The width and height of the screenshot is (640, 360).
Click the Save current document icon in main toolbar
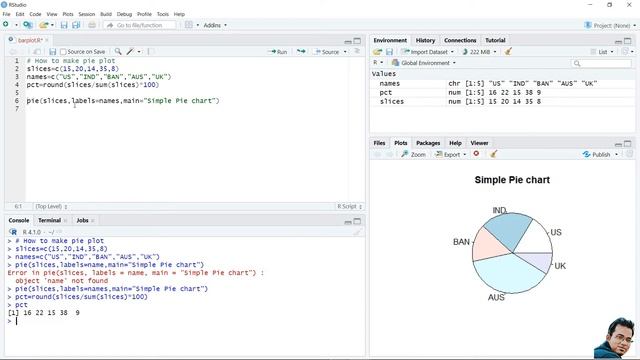64,25
